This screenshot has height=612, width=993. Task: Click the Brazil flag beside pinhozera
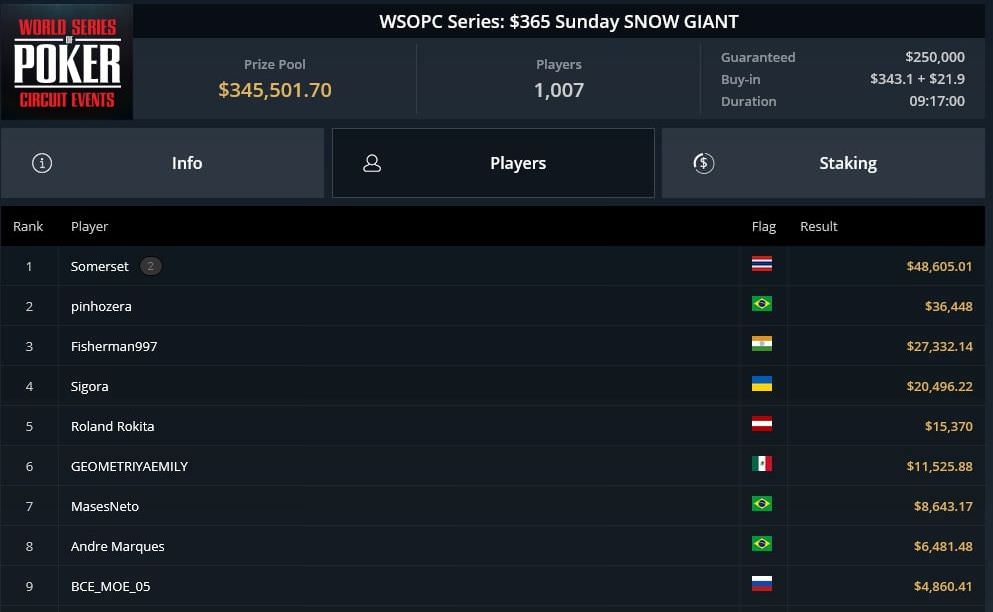(x=762, y=304)
